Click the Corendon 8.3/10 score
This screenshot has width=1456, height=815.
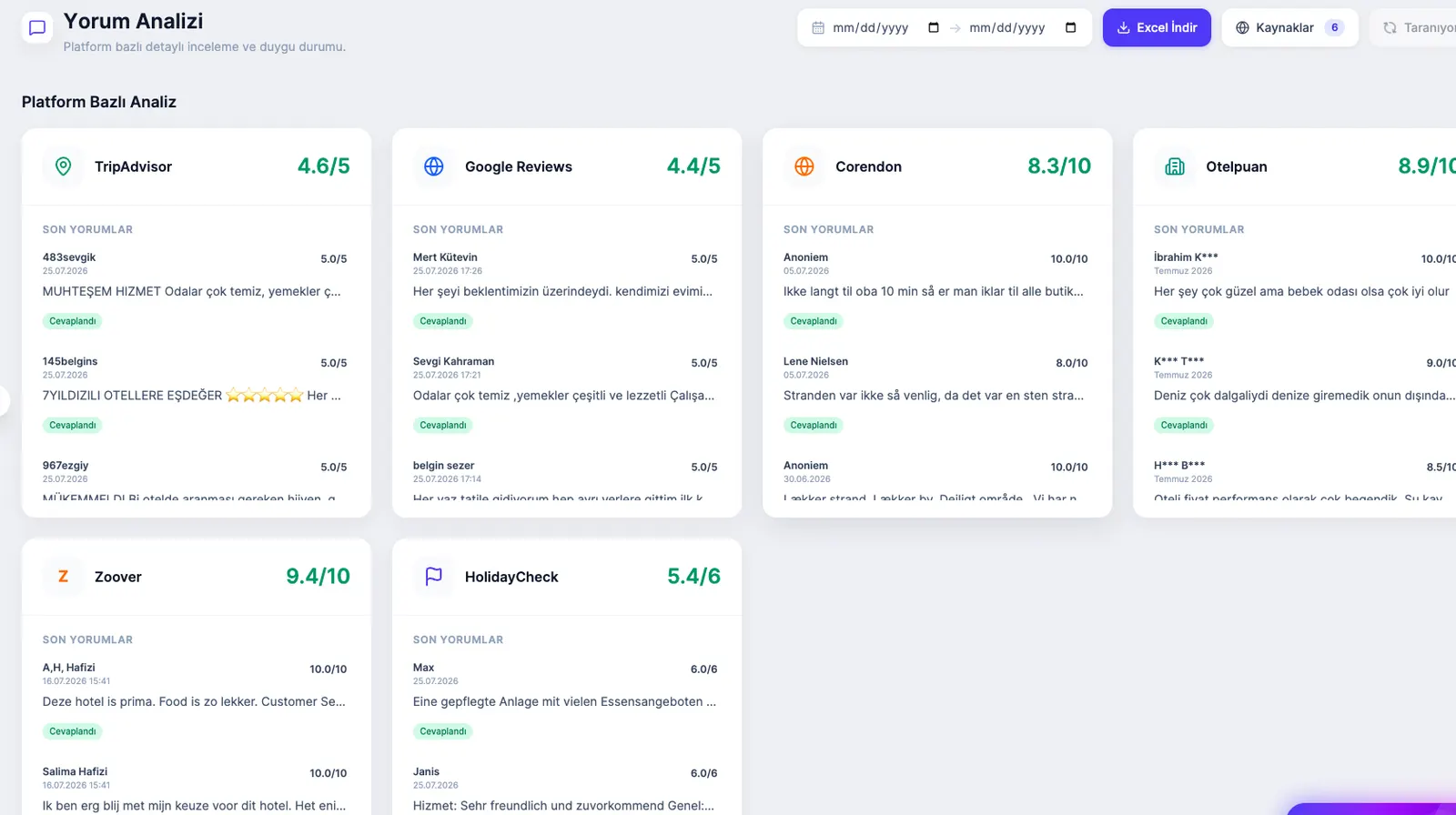pyautogui.click(x=1059, y=166)
